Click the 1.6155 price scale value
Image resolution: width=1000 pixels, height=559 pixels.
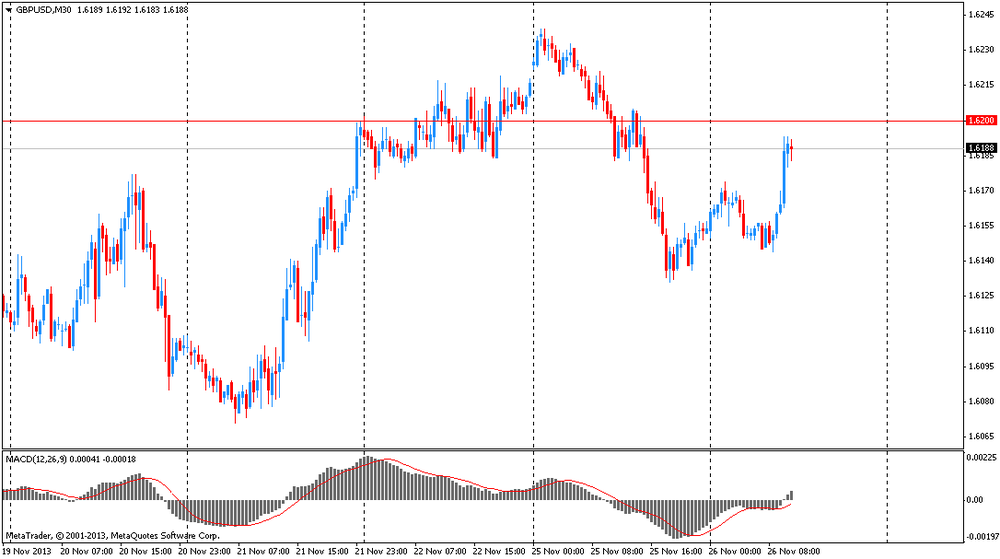981,225
